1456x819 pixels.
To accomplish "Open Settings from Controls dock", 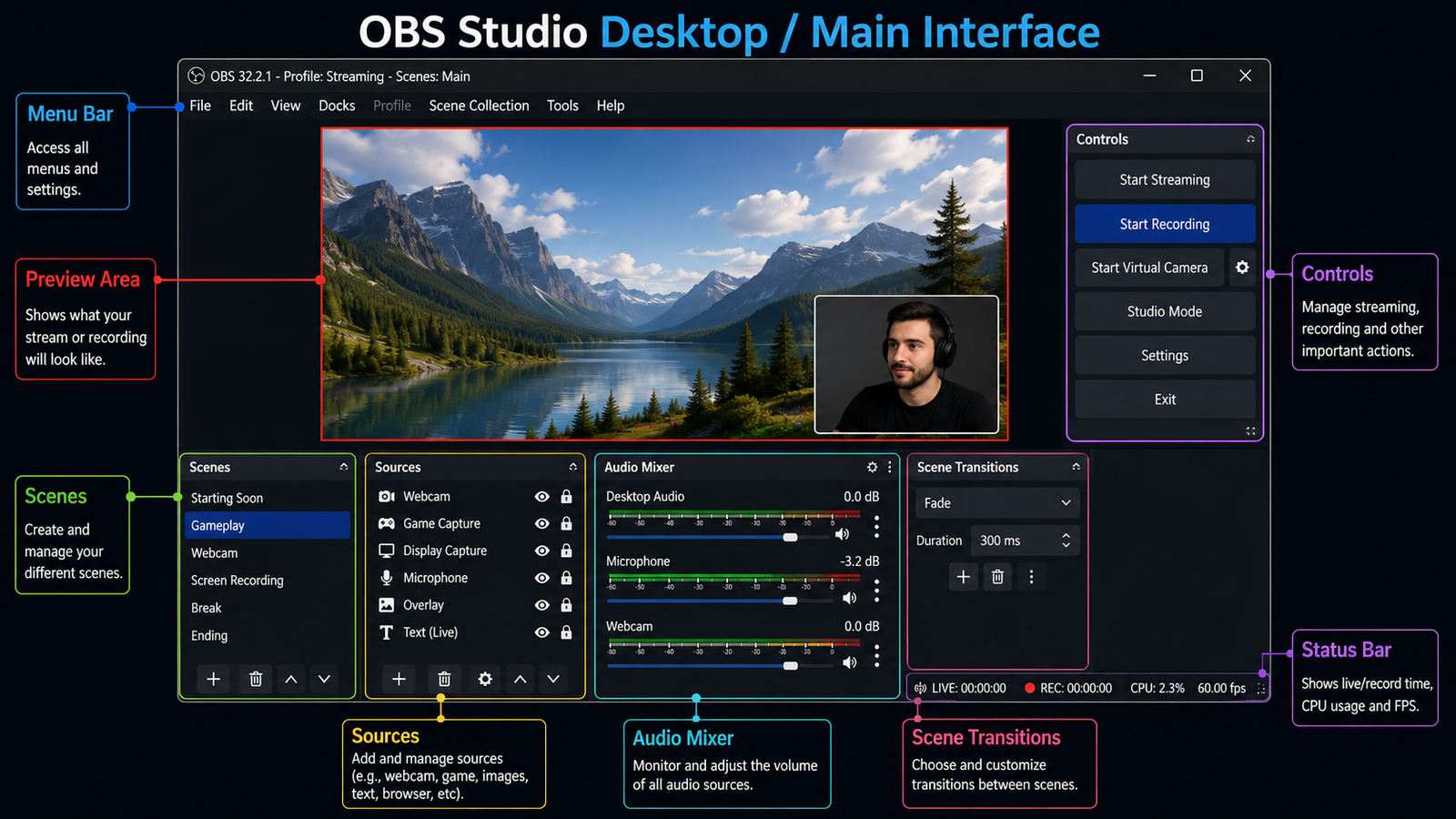I will coord(1165,356).
